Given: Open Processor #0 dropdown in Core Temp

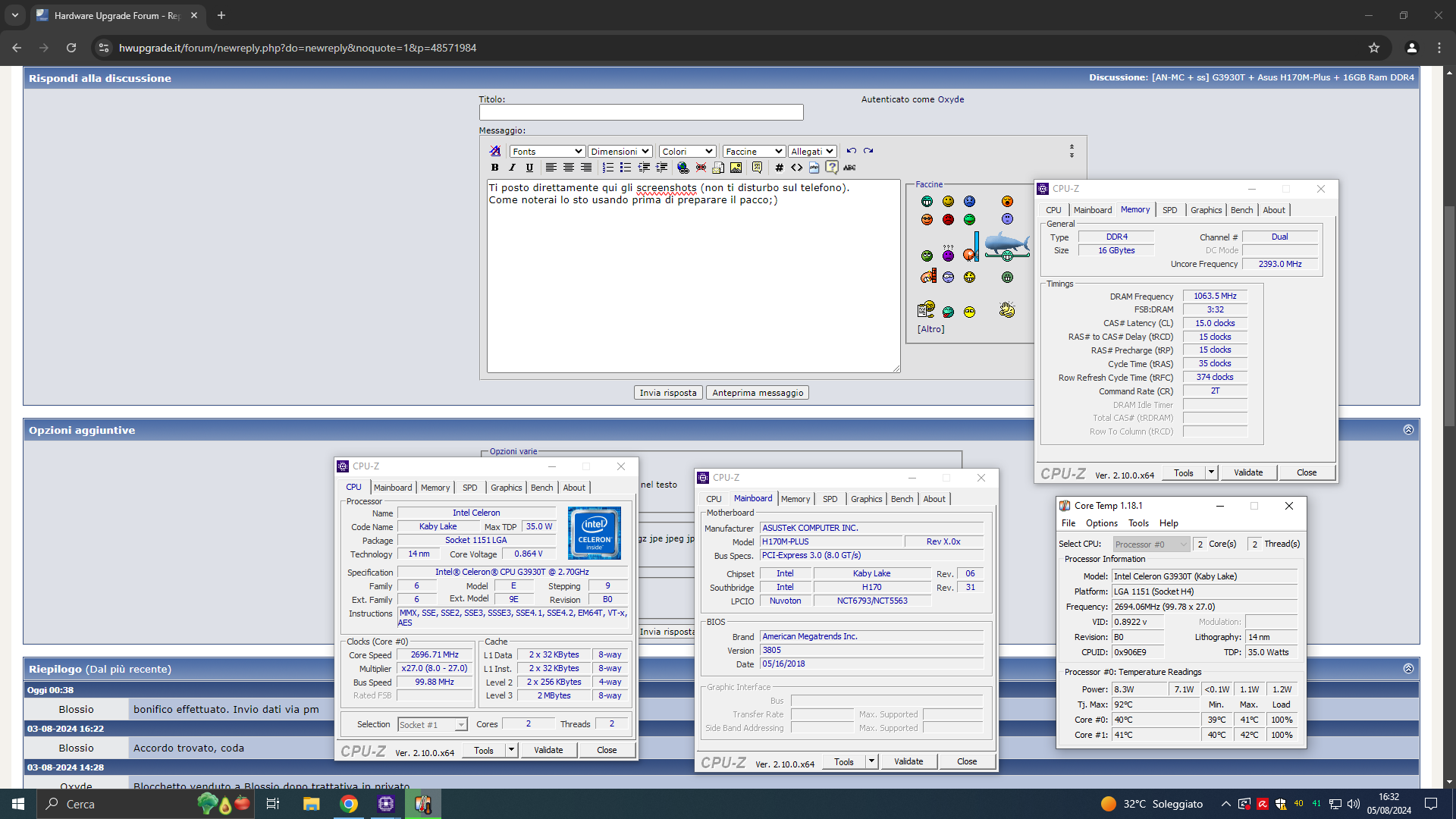Looking at the screenshot, I should click(x=1151, y=544).
